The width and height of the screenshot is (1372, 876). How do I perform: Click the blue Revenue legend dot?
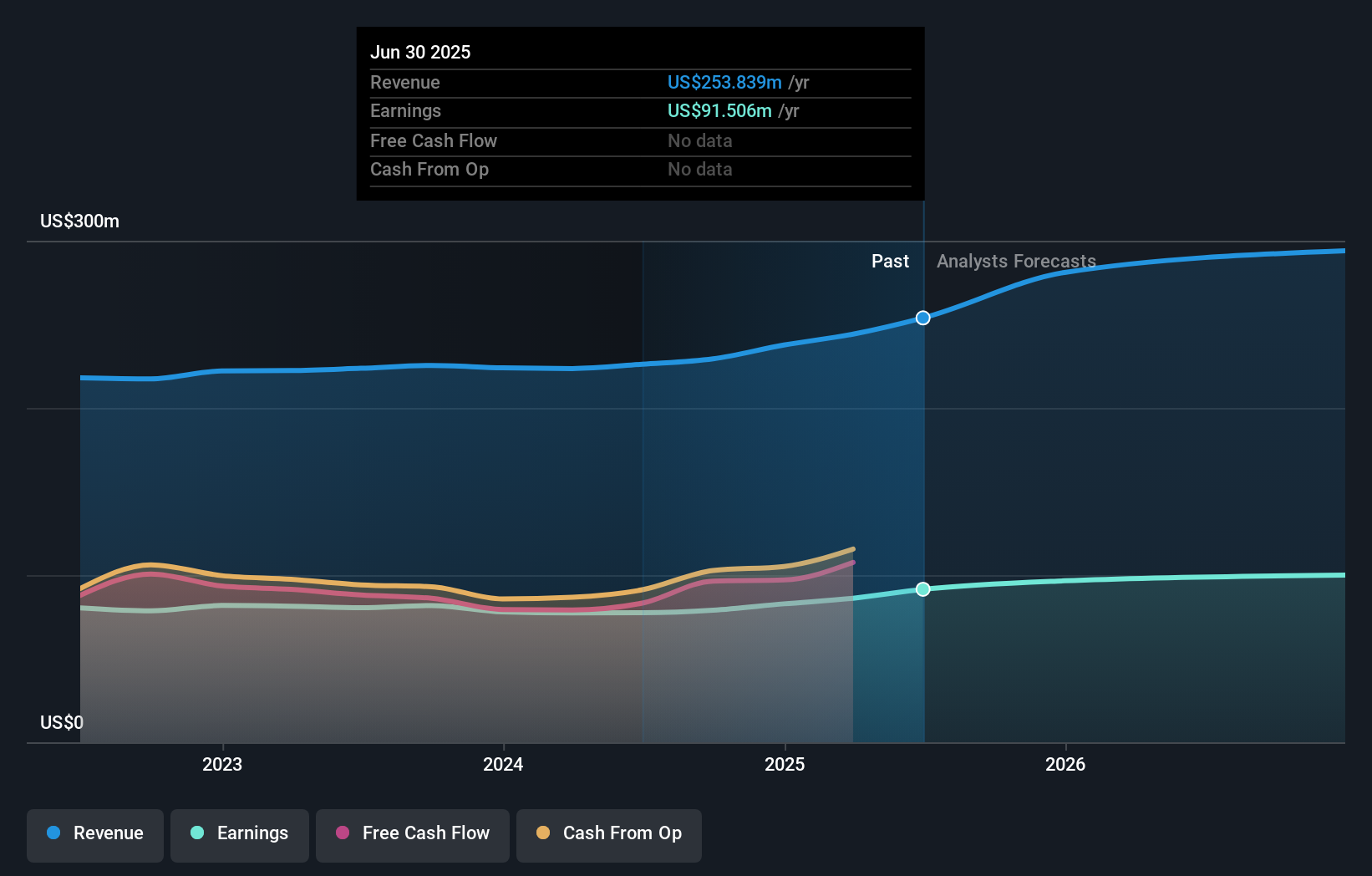[53, 833]
